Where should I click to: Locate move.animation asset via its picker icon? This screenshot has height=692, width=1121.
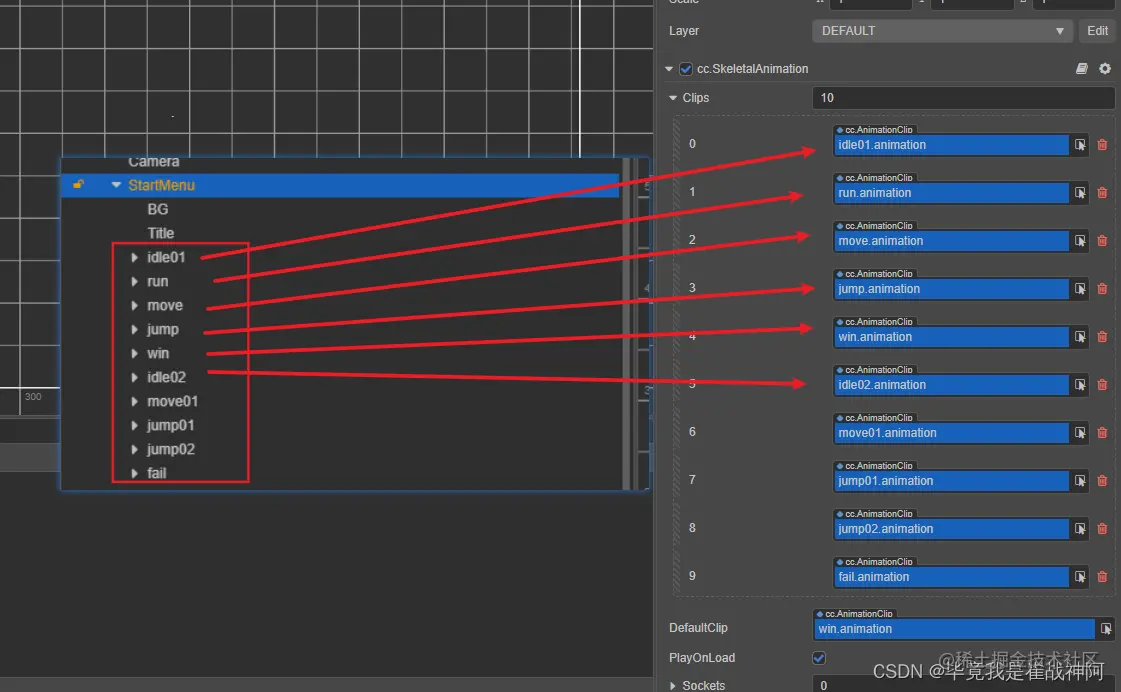[x=1080, y=241]
